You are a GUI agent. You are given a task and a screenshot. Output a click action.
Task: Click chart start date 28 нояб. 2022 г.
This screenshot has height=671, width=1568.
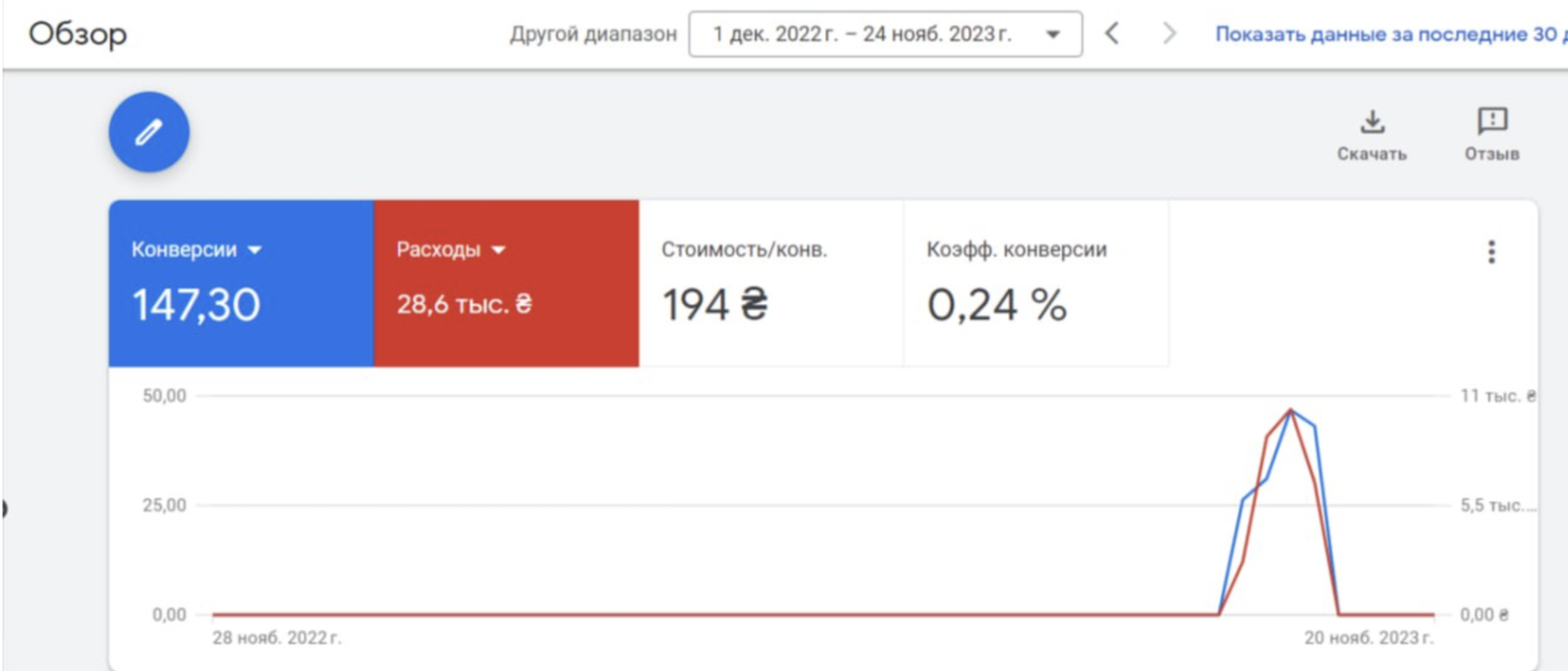[277, 637]
